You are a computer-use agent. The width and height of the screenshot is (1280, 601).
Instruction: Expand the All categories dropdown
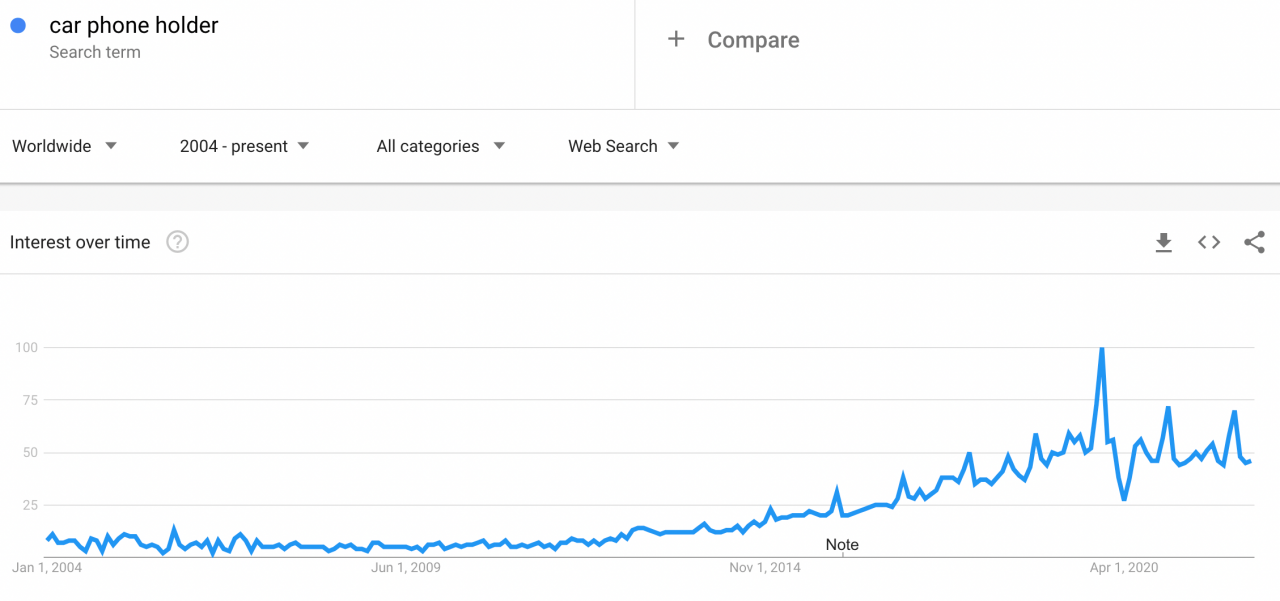click(441, 146)
